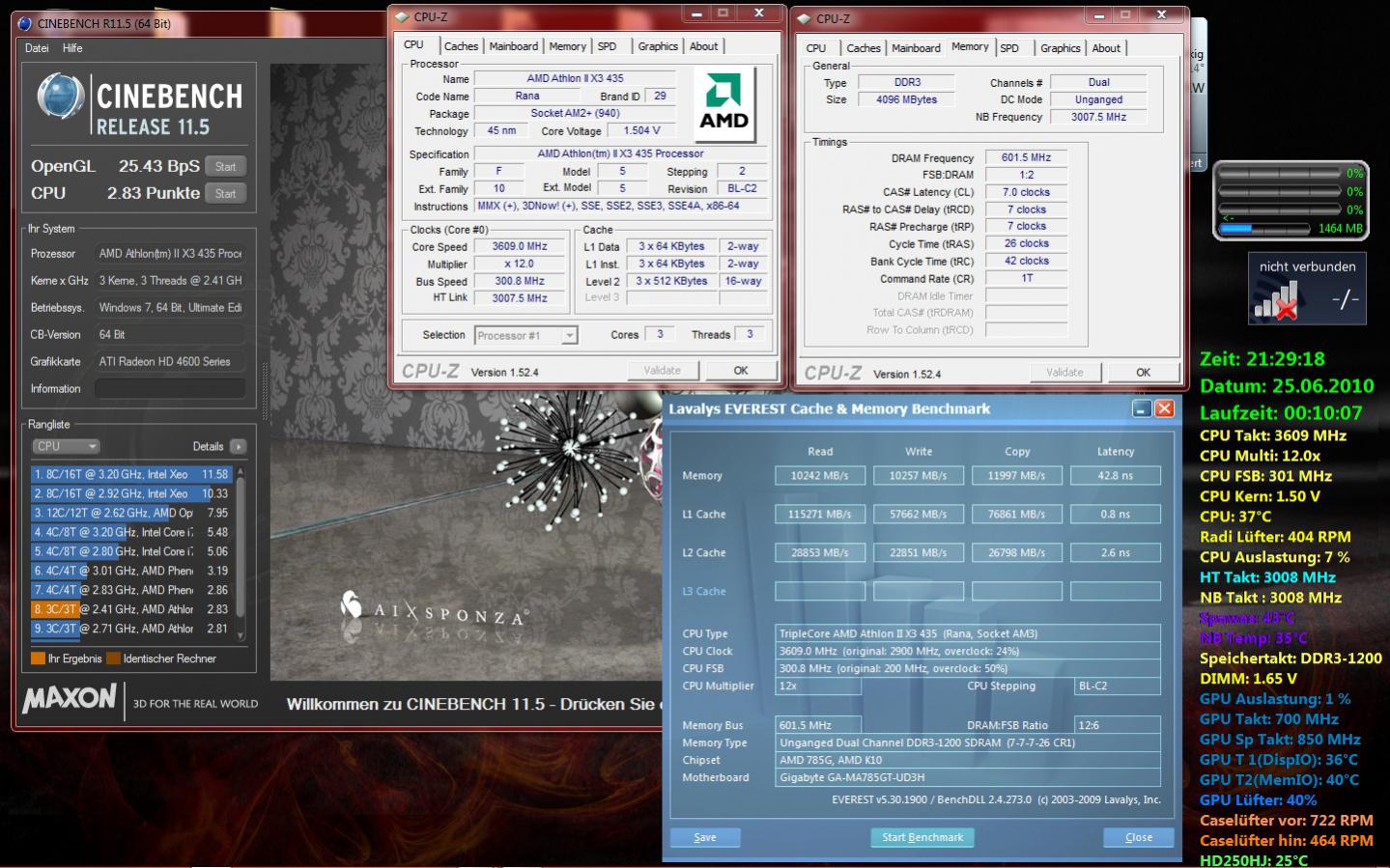Click the first CPU core meter bar gadget
This screenshot has height=868, width=1390.
coord(1280,173)
